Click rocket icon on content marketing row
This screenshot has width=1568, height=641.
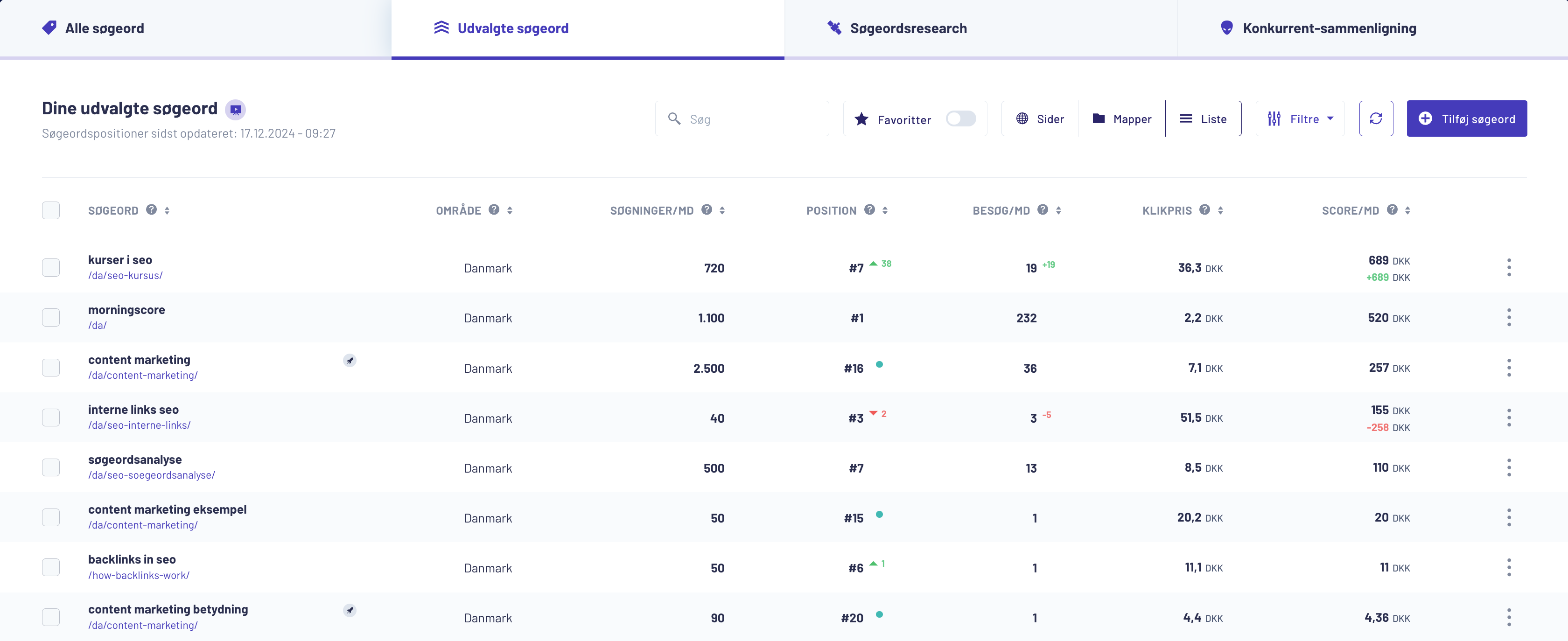[x=350, y=360]
